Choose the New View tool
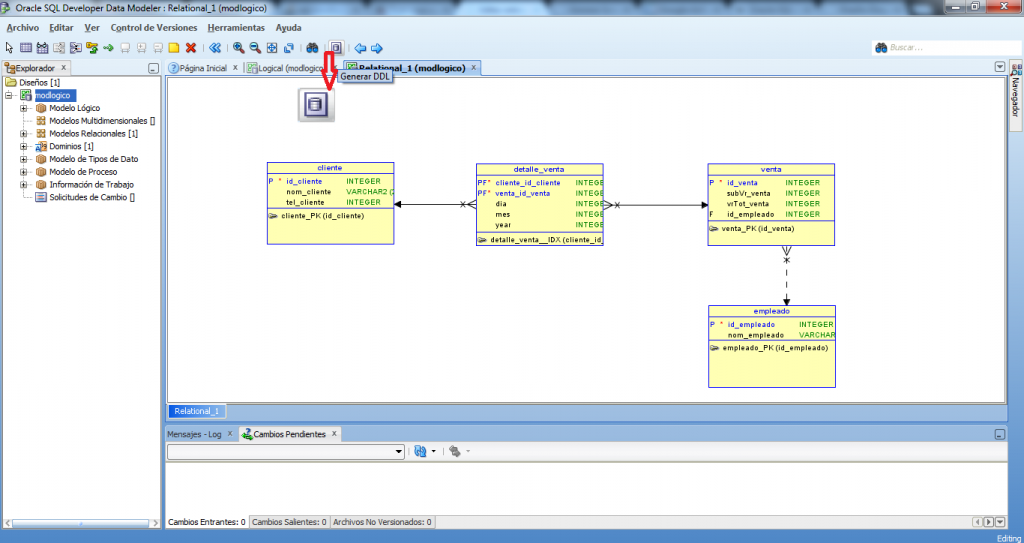Screen dimensions: 1024x543 pos(42,48)
